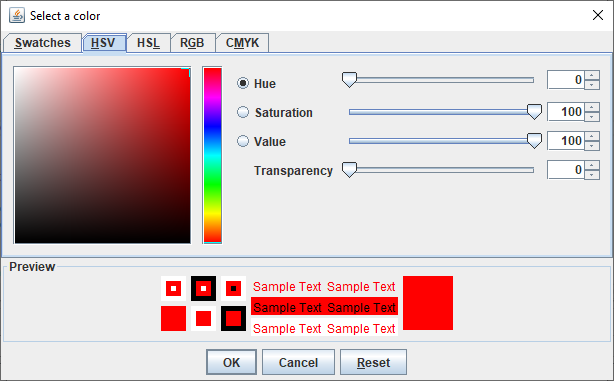The height and width of the screenshot is (381, 614).
Task: Click the Reset button
Action: (x=374, y=362)
